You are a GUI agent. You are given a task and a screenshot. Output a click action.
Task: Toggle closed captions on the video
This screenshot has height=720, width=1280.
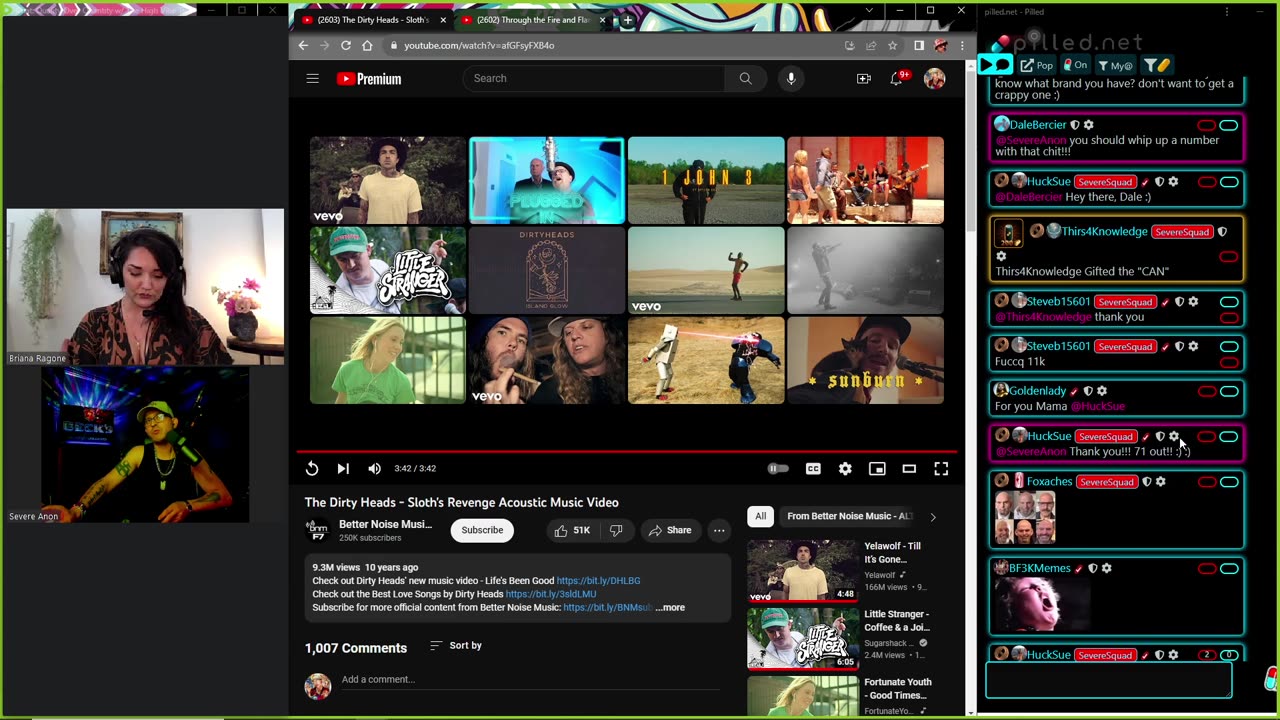(x=813, y=468)
